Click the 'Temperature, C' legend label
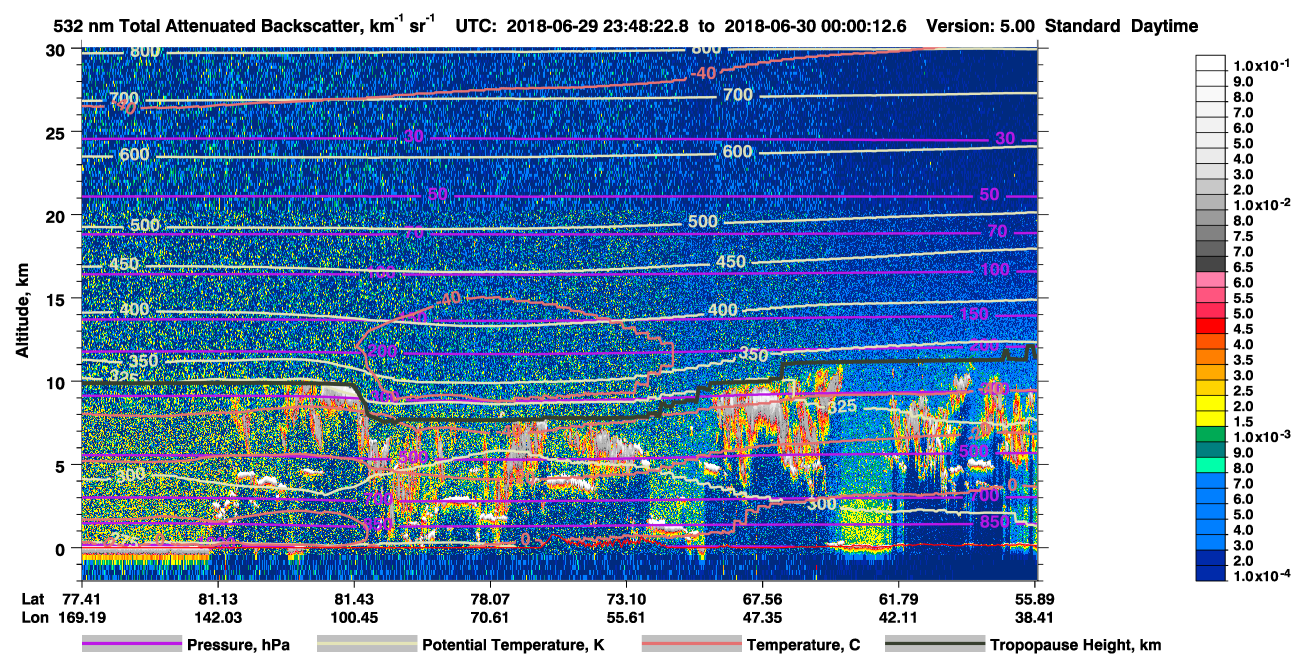Image resolution: width=1300 pixels, height=667 pixels. tap(803, 645)
